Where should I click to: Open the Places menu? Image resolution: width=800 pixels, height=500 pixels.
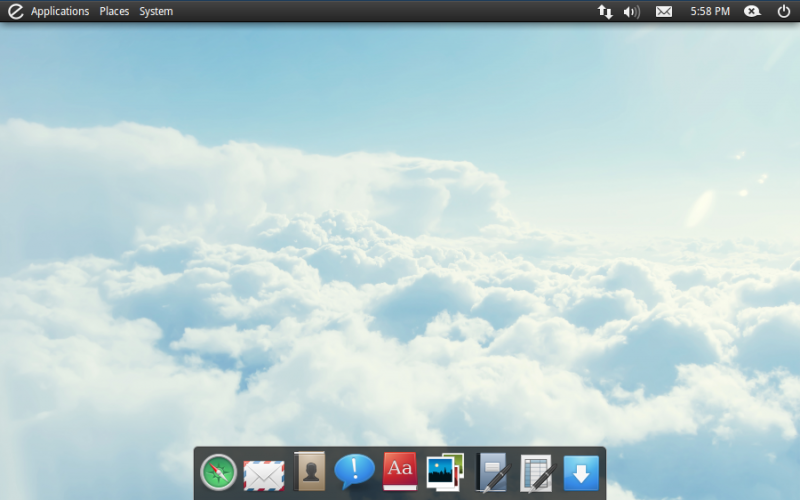tap(114, 11)
